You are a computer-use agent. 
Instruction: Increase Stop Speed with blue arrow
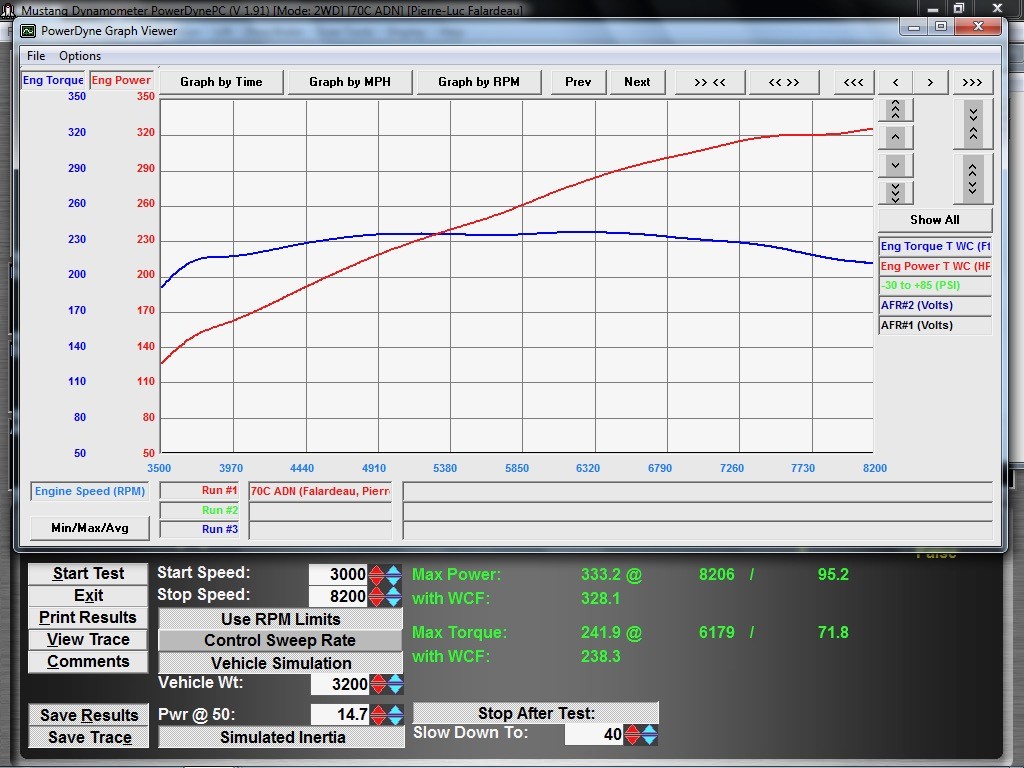(393, 597)
